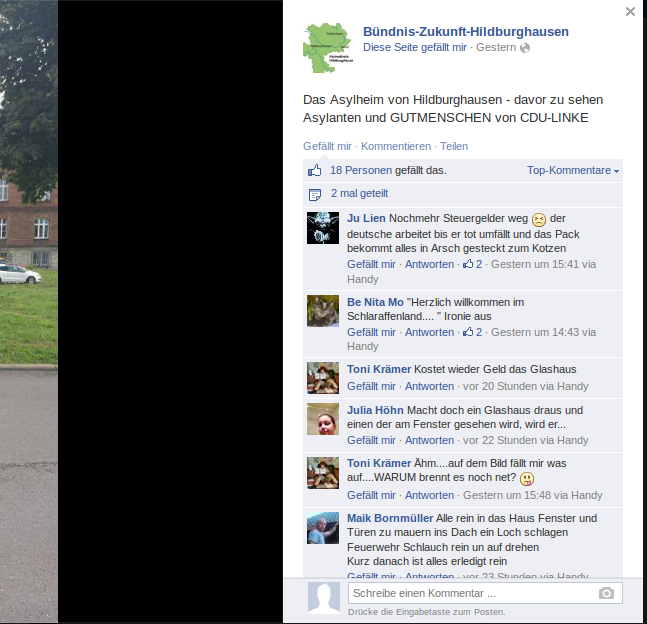
Task: Click the thumbs-up icon beside 18 Personen
Action: [x=314, y=170]
